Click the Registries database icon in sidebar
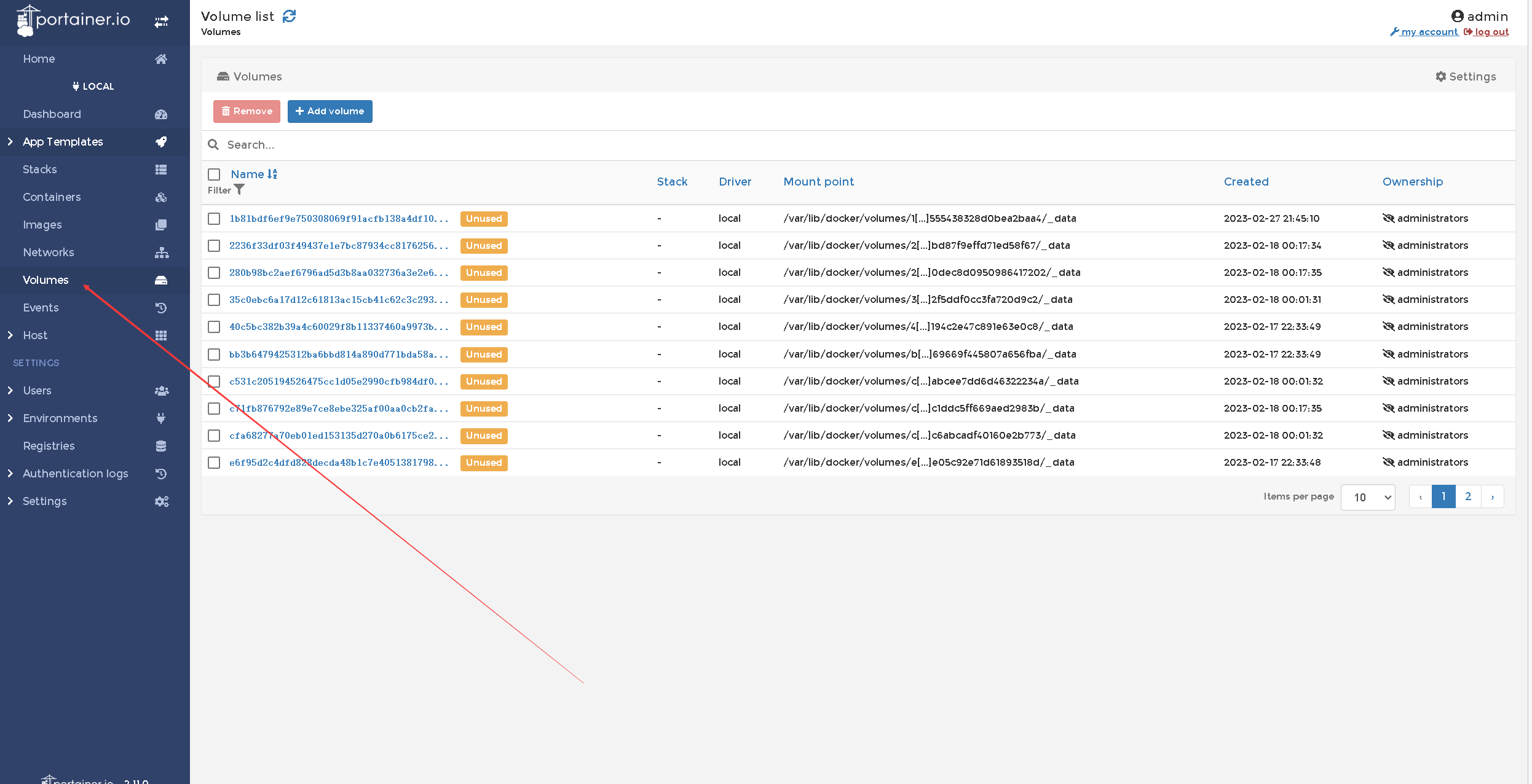 pyautogui.click(x=161, y=446)
